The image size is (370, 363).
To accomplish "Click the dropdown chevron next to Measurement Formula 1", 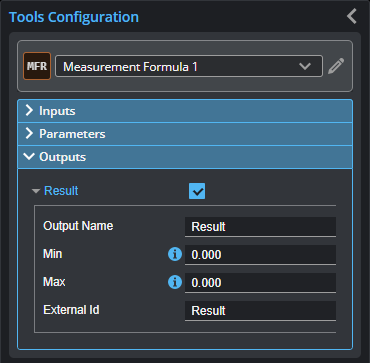I will pyautogui.click(x=305, y=66).
